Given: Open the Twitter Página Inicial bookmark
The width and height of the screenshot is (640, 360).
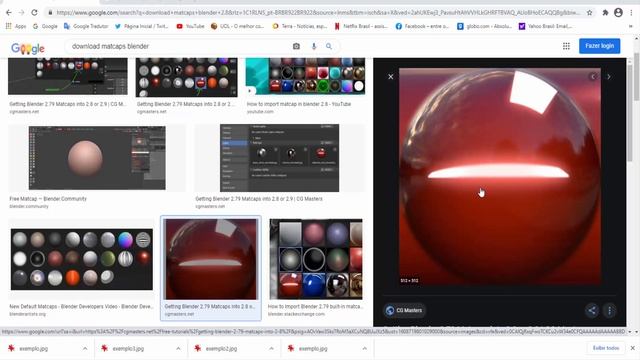Looking at the screenshot, I should (x=141, y=26).
